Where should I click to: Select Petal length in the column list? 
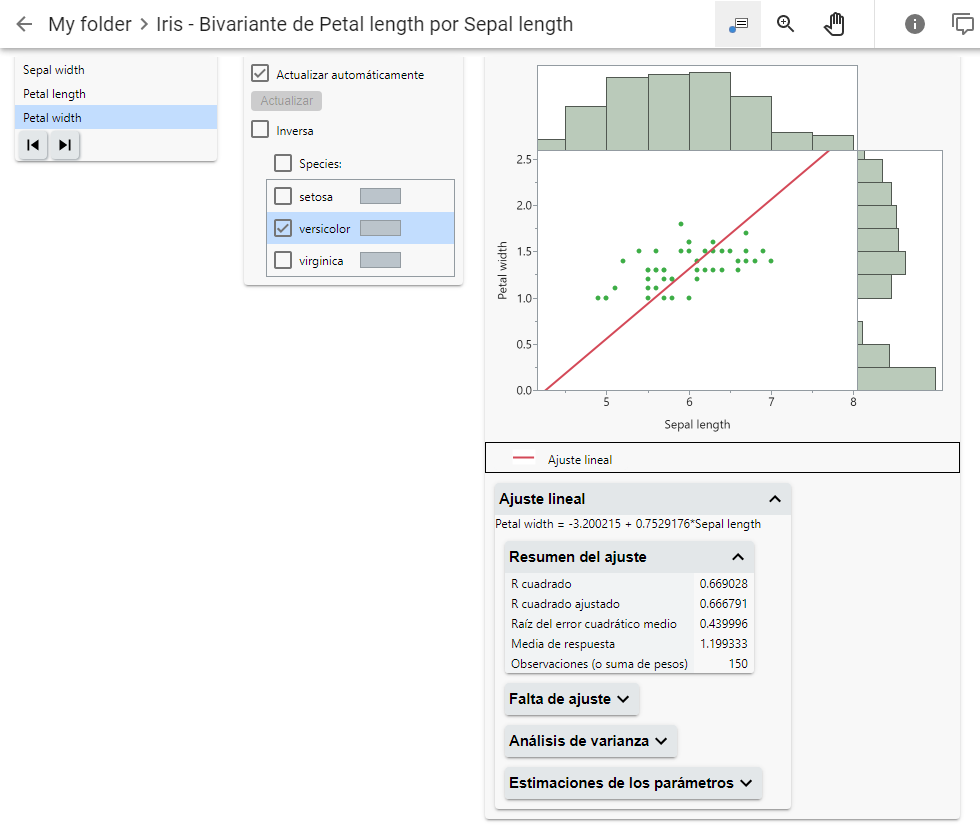point(55,94)
